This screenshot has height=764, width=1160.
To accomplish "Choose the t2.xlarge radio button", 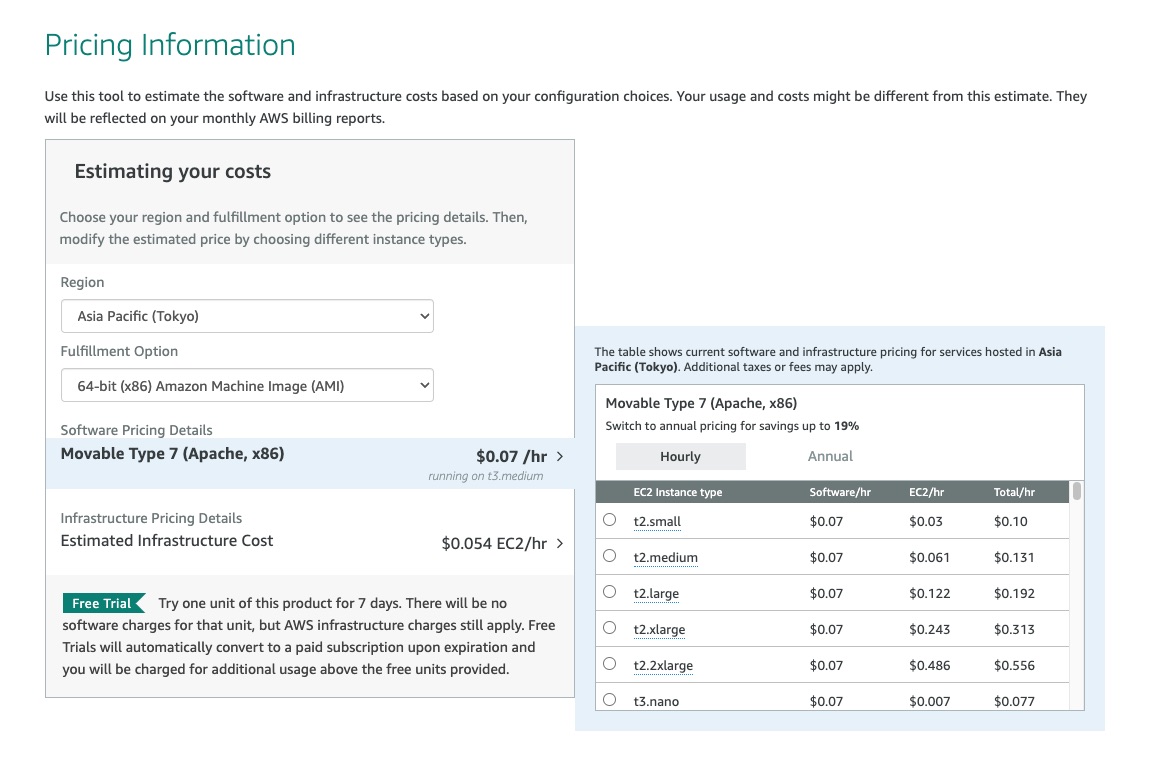I will pyautogui.click(x=610, y=628).
